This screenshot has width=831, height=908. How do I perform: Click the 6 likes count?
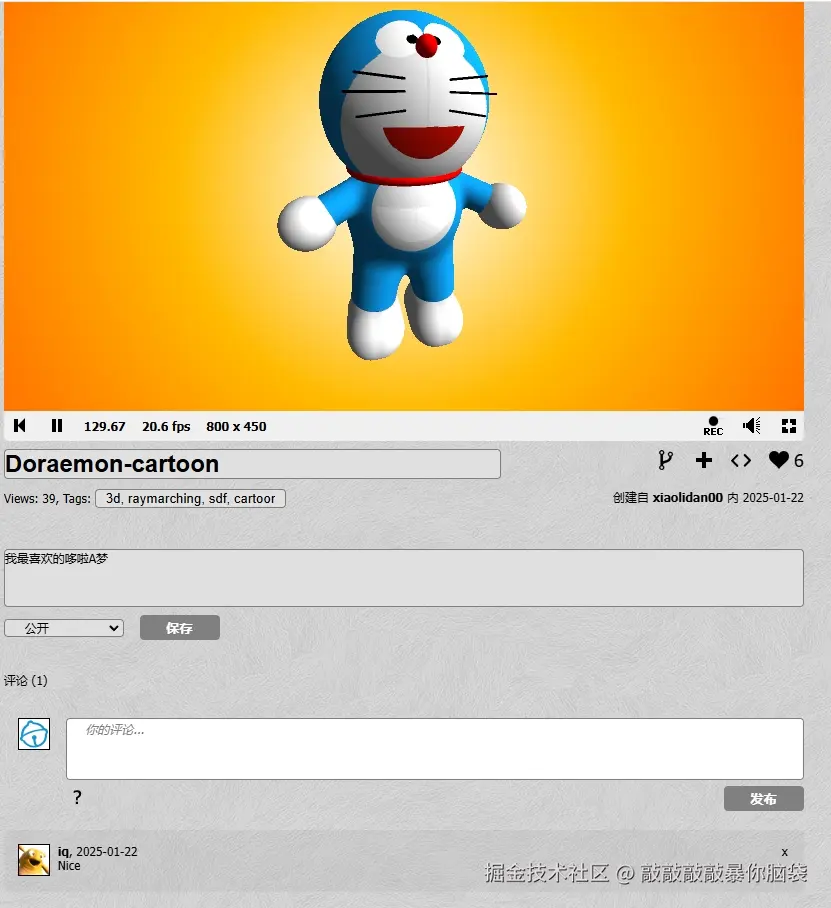tap(799, 460)
